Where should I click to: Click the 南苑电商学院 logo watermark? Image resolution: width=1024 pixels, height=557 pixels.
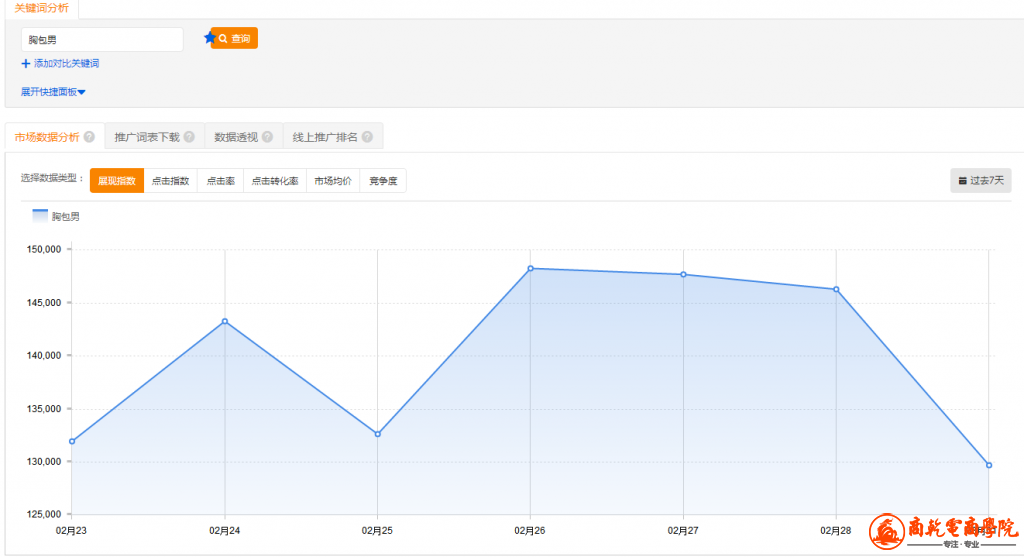(942, 531)
